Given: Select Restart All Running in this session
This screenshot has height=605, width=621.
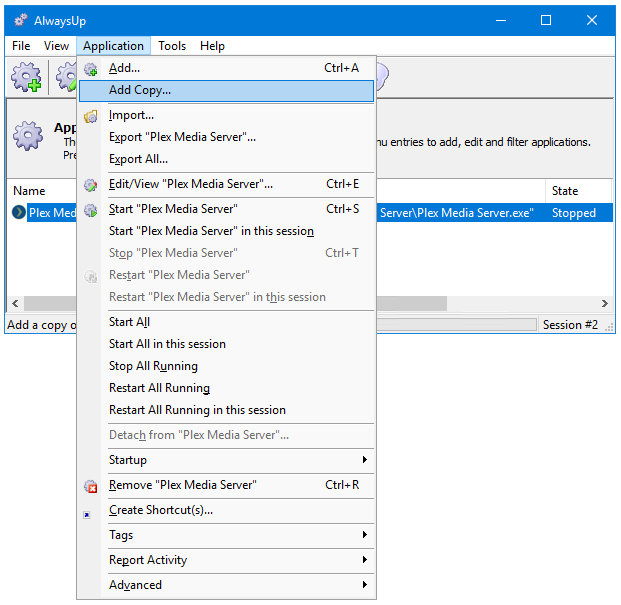Looking at the screenshot, I should [x=227, y=410].
